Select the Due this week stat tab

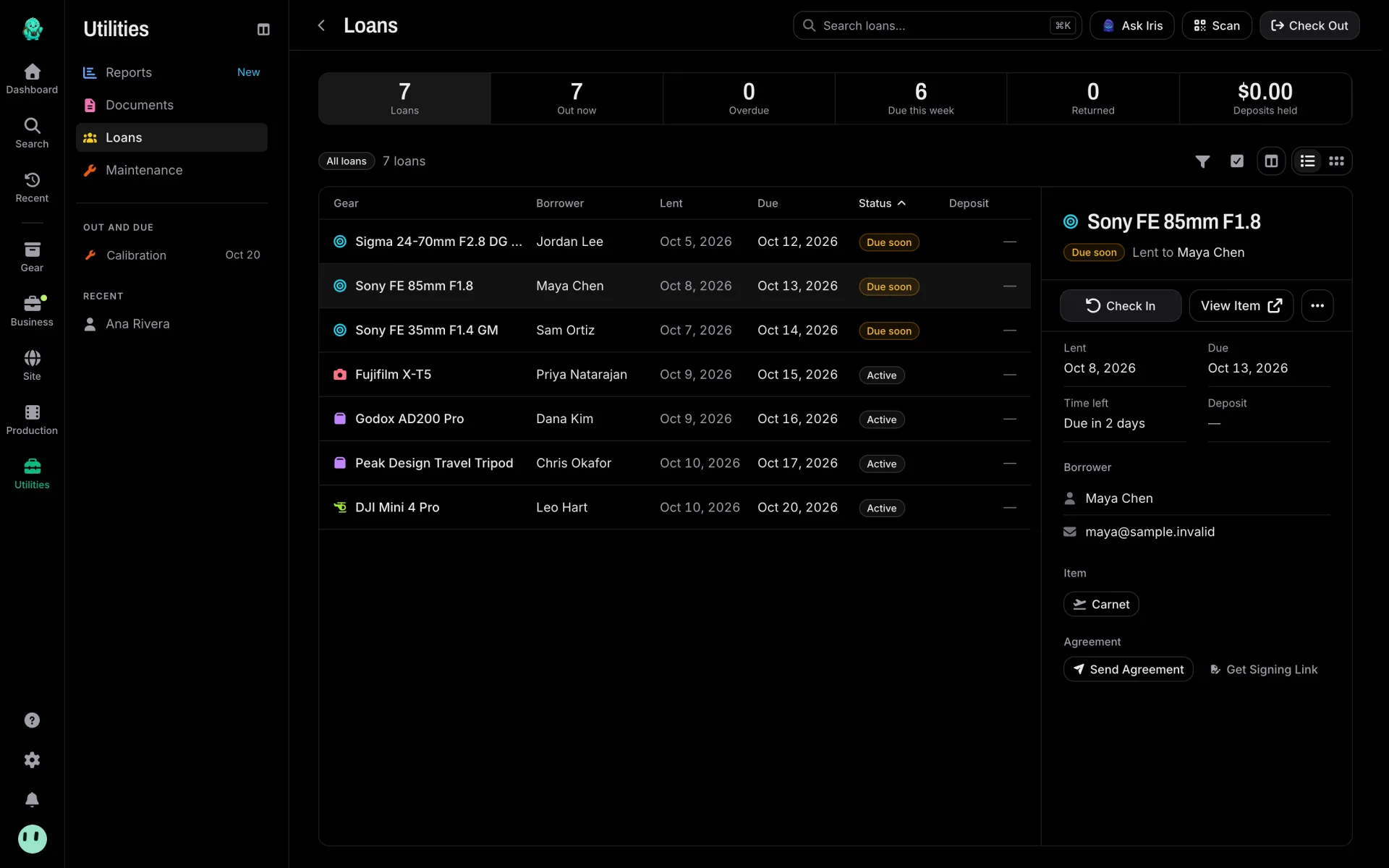[x=920, y=98]
